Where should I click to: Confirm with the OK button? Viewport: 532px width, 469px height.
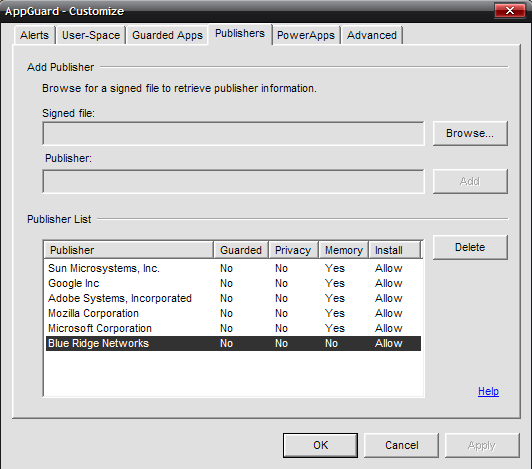point(320,445)
